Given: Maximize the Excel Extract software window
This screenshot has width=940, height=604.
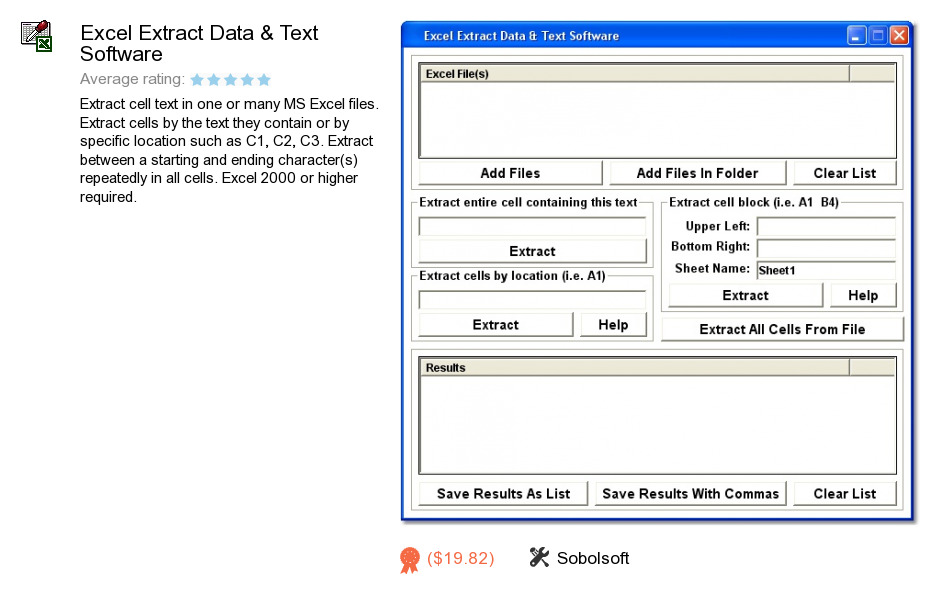Looking at the screenshot, I should tap(878, 36).
